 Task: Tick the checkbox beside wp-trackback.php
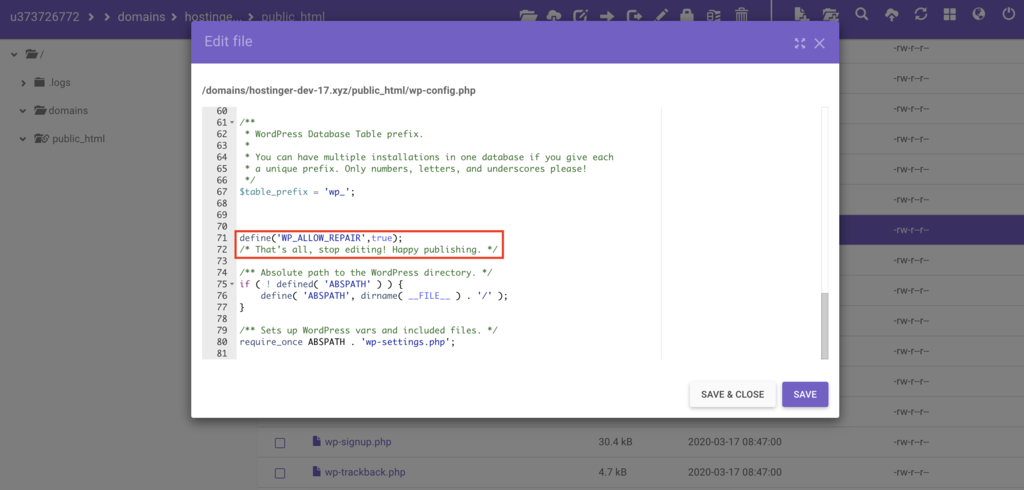[x=280, y=472]
